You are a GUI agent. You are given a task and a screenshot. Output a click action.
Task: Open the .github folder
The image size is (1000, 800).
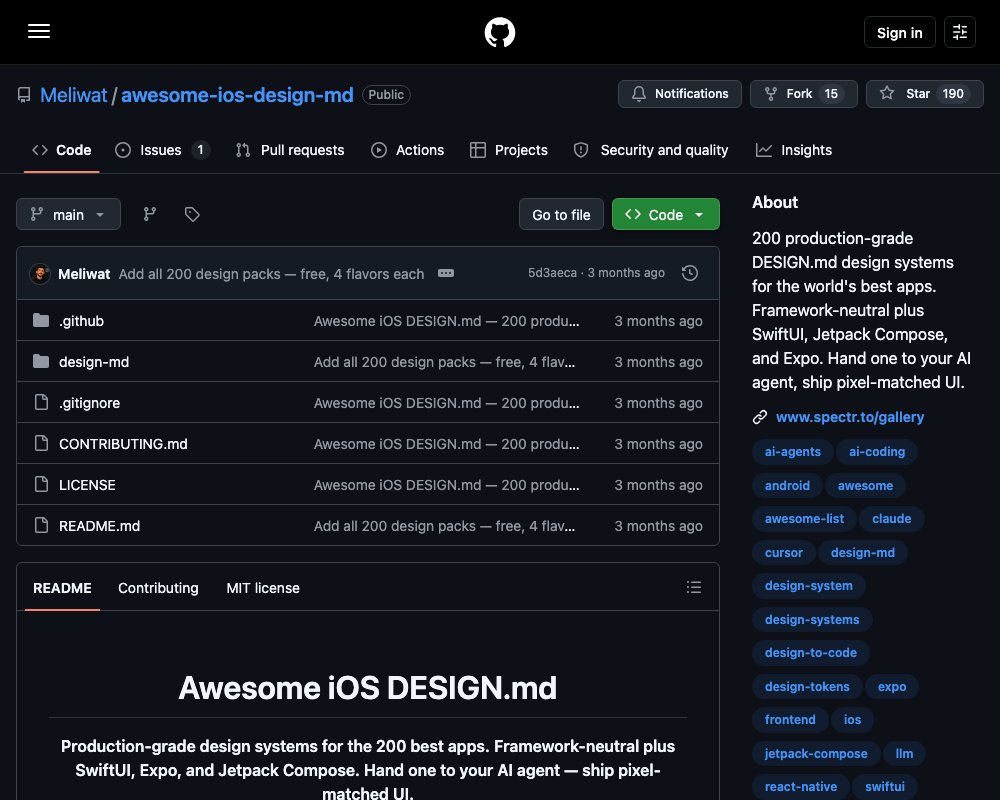(82, 321)
